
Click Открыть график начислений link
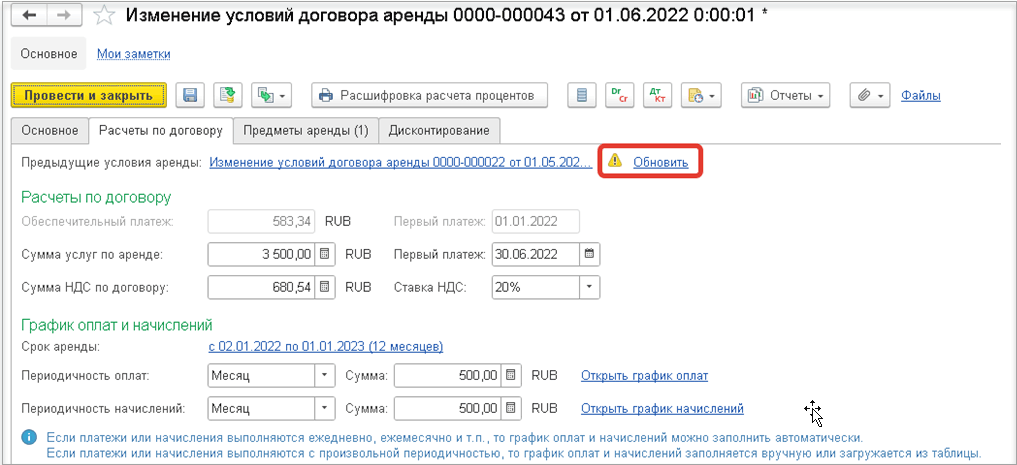pyautogui.click(x=662, y=409)
